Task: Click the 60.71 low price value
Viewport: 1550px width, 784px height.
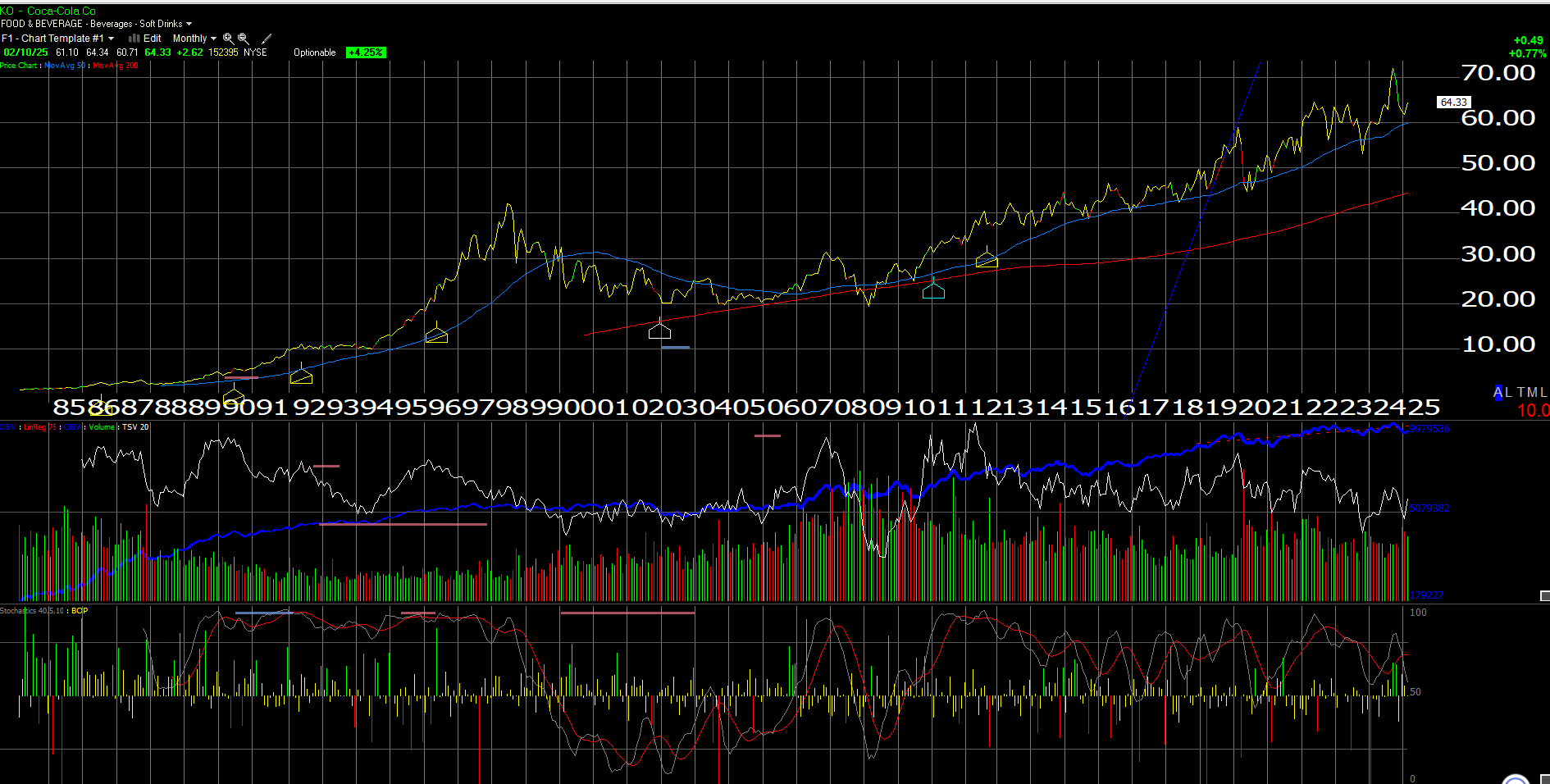Action: pyautogui.click(x=127, y=52)
